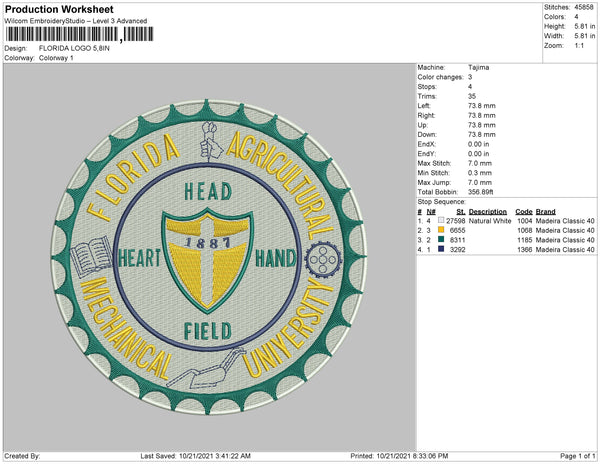The width and height of the screenshot is (600, 464).
Task: Click stitch count "8311" in stop sequence
Action: point(457,240)
